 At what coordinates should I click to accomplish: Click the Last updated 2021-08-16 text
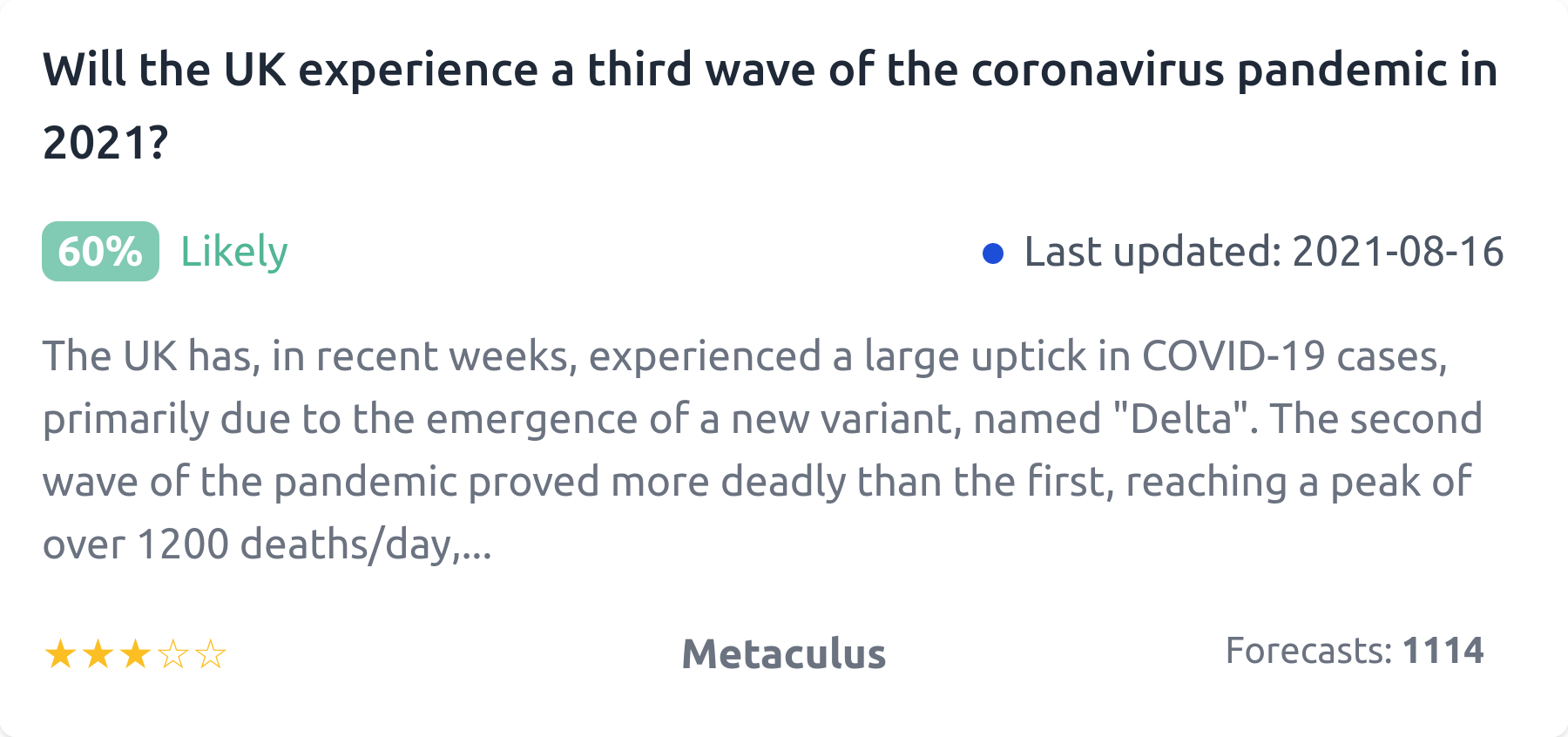point(1263,252)
